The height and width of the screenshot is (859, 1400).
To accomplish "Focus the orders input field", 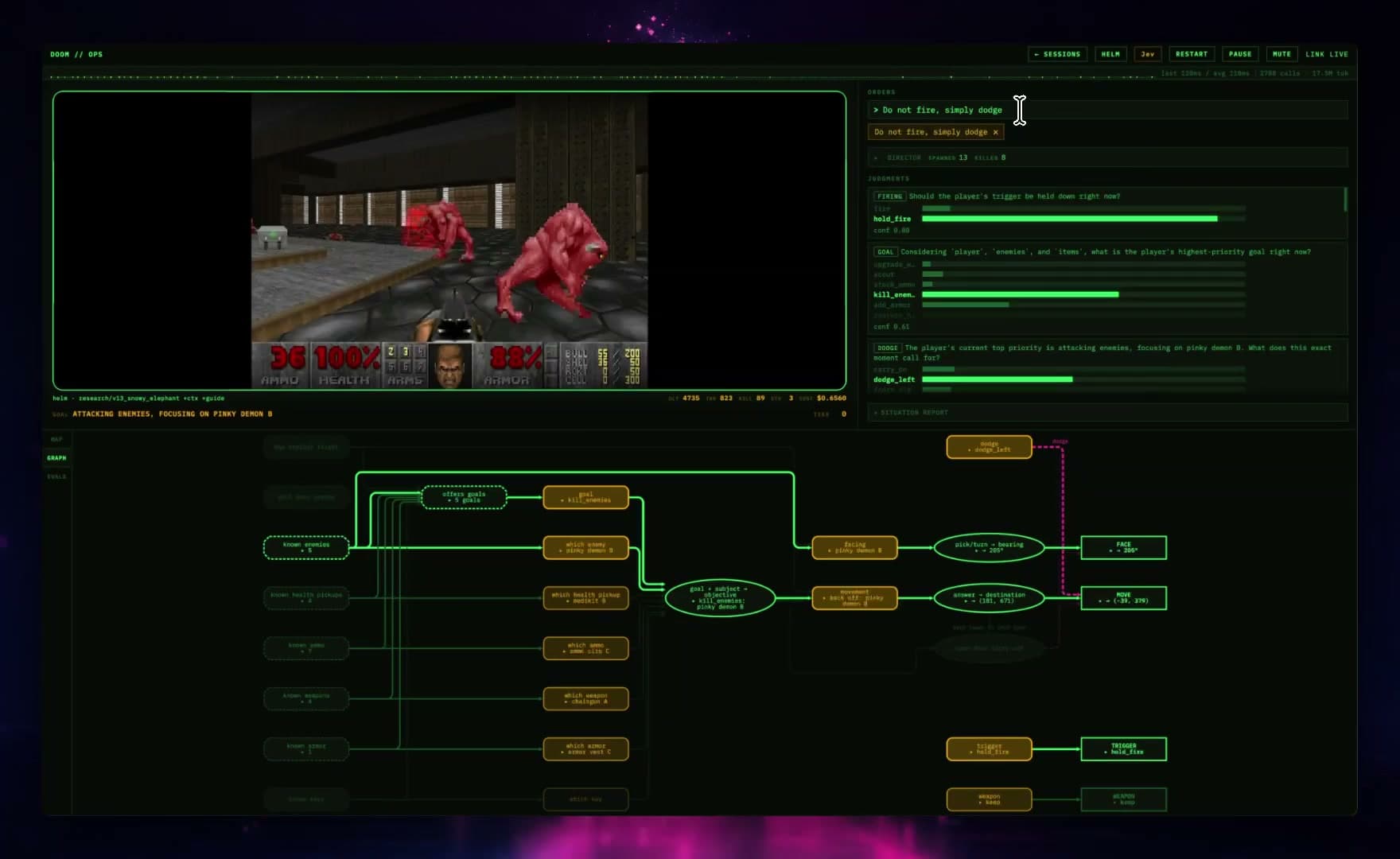I will [1107, 110].
